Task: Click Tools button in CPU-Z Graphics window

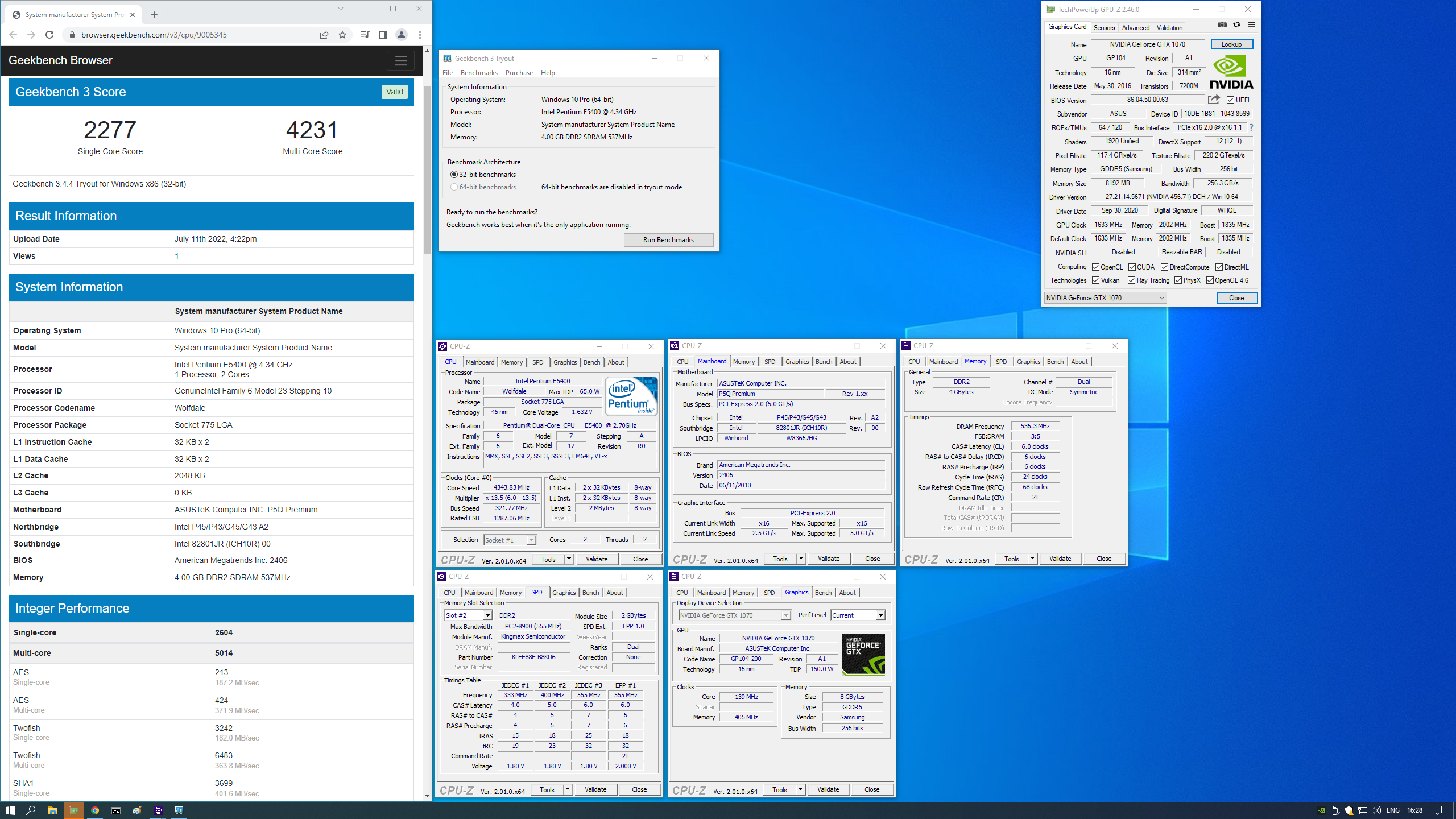Action: click(x=779, y=789)
